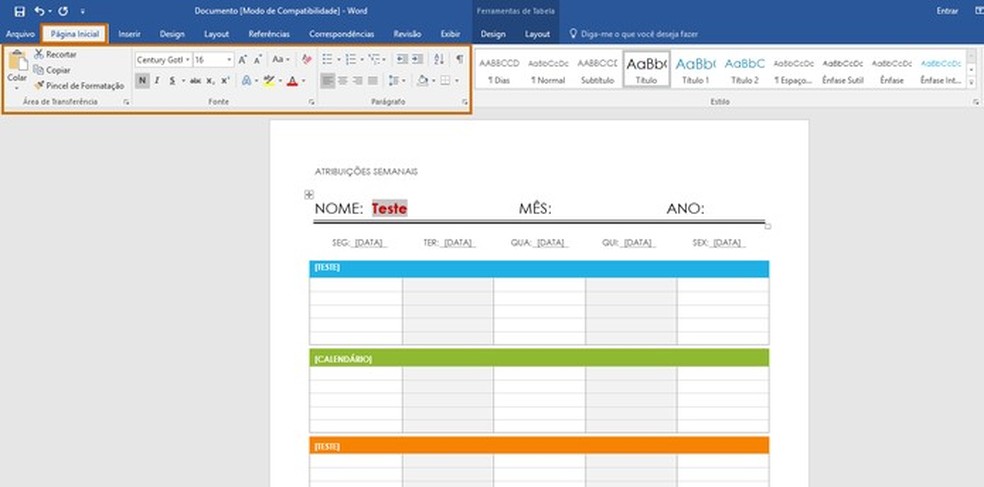Open the Customize Quick Access Toolbar arrow

tap(83, 11)
